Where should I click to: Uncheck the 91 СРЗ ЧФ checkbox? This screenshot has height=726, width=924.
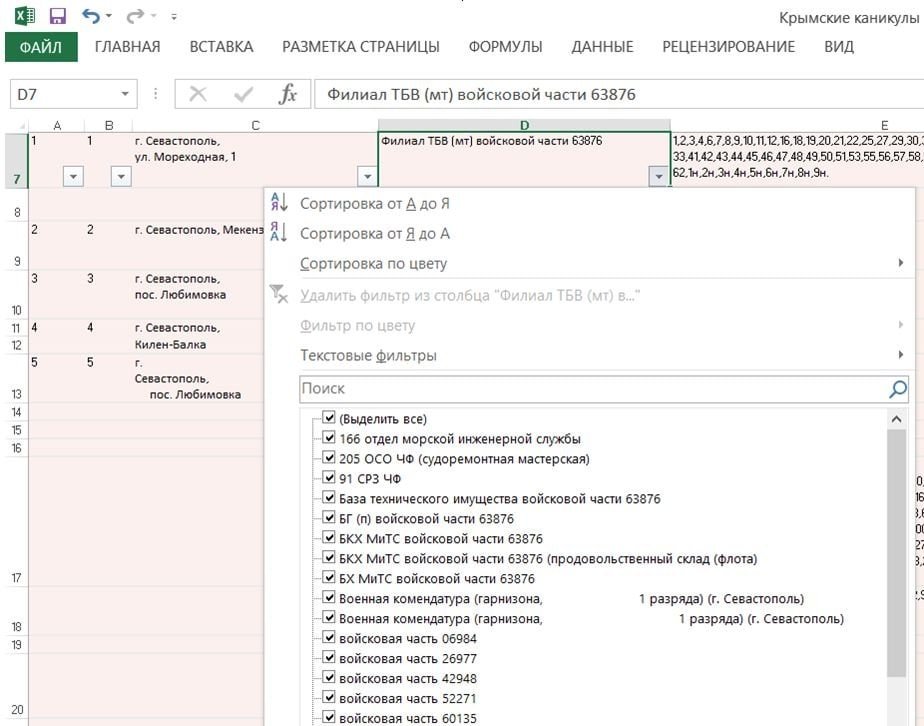point(329,478)
